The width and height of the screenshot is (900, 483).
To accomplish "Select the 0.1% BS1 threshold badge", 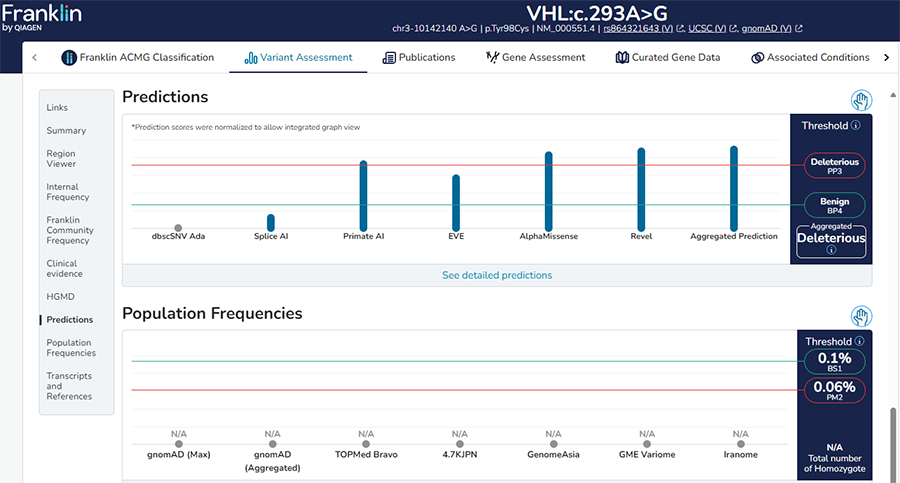I will 834,362.
